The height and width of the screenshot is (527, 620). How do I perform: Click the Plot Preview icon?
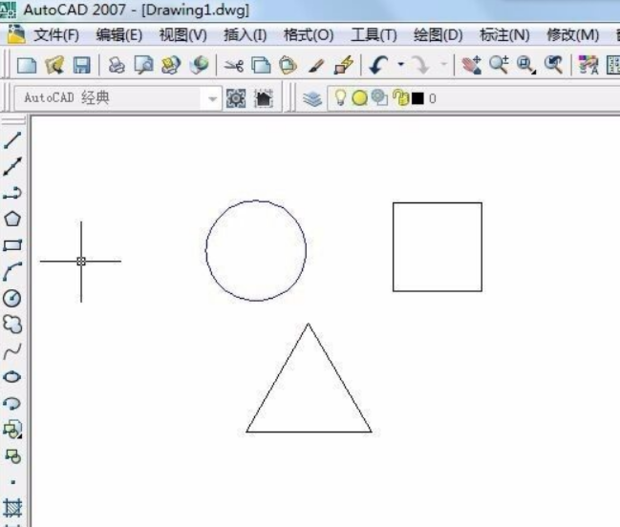(x=144, y=65)
